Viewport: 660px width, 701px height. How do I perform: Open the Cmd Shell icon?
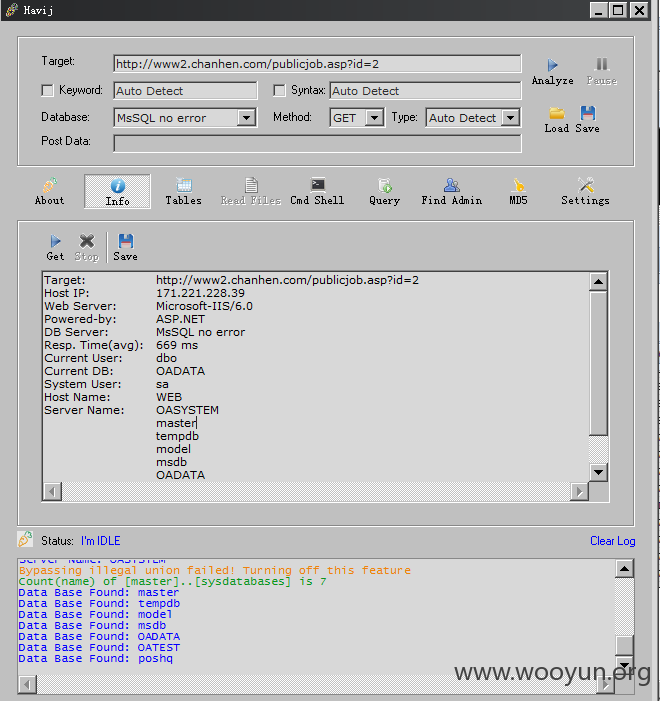click(x=318, y=185)
